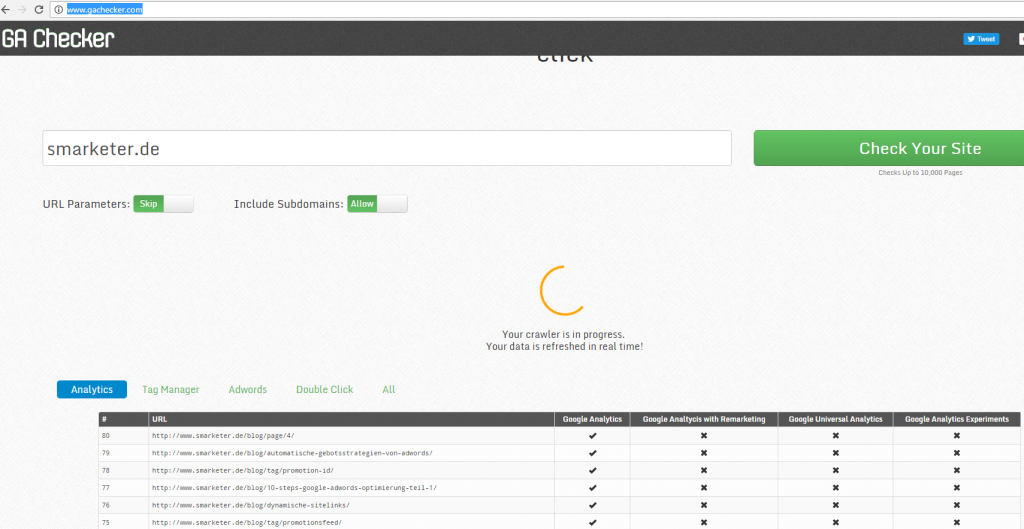The width and height of the screenshot is (1024, 529).
Task: Click the row number 77 cell
Action: click(123, 488)
